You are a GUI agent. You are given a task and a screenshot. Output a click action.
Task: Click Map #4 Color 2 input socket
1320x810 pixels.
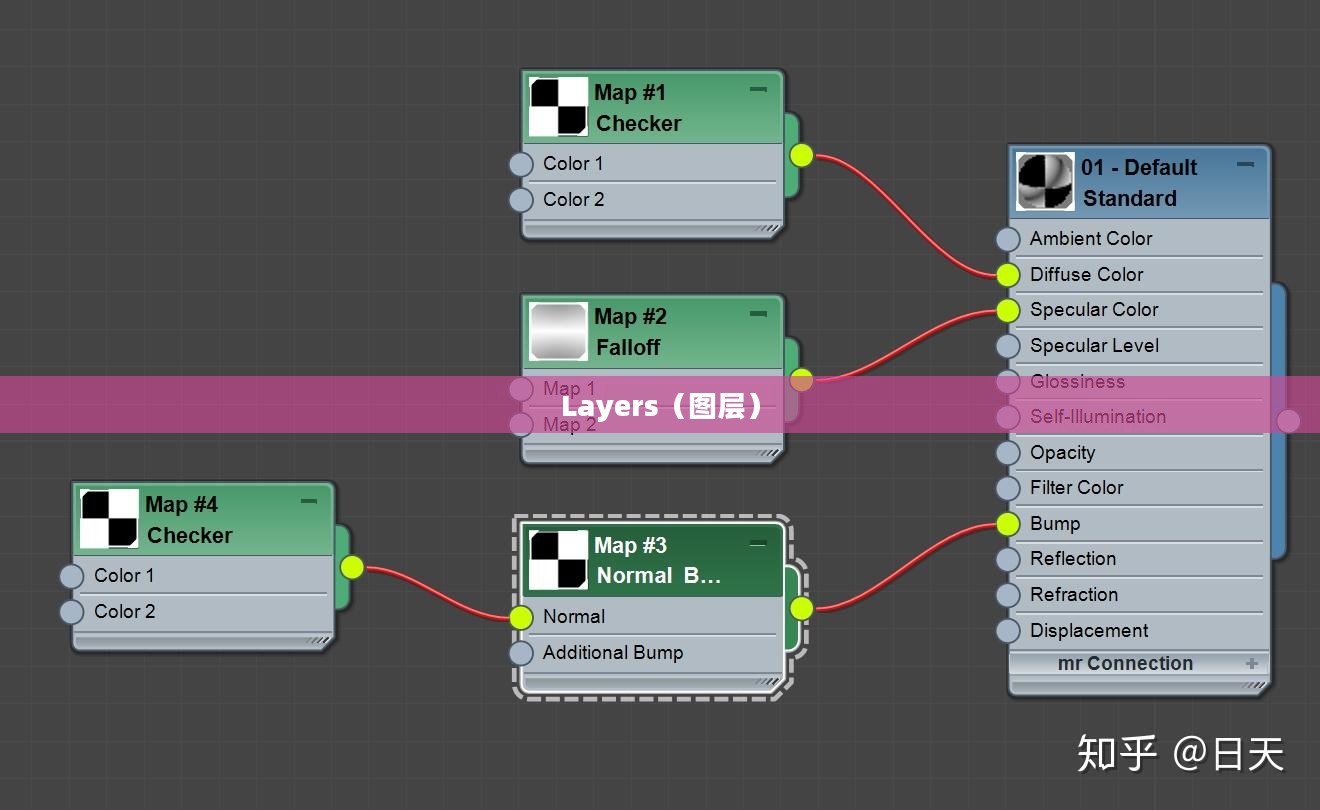[x=72, y=612]
